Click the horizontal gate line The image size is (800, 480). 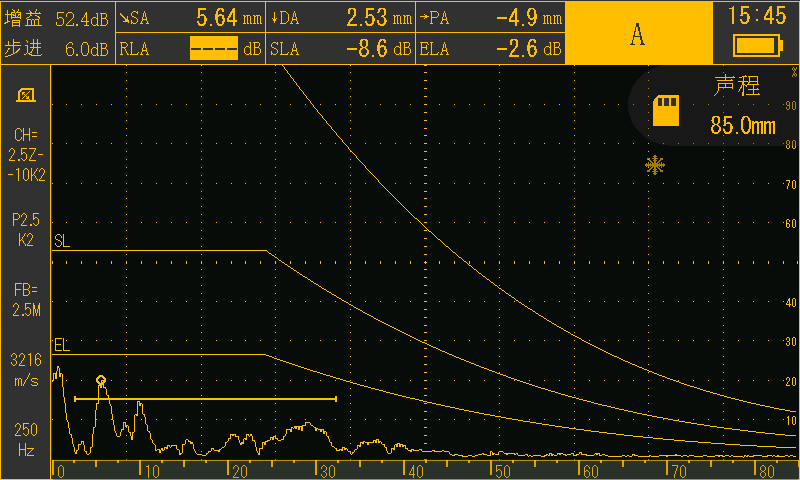[x=205, y=398]
